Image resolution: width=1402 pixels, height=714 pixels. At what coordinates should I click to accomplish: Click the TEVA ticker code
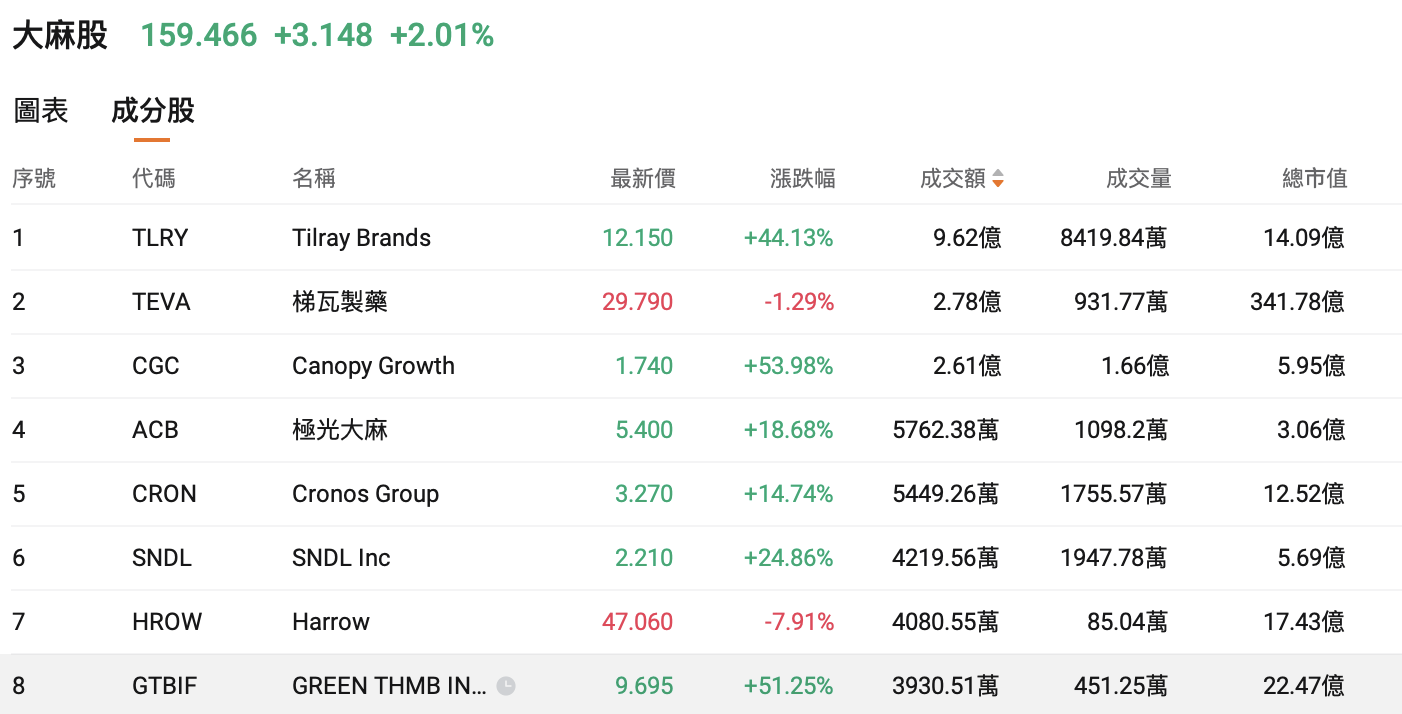pos(161,302)
